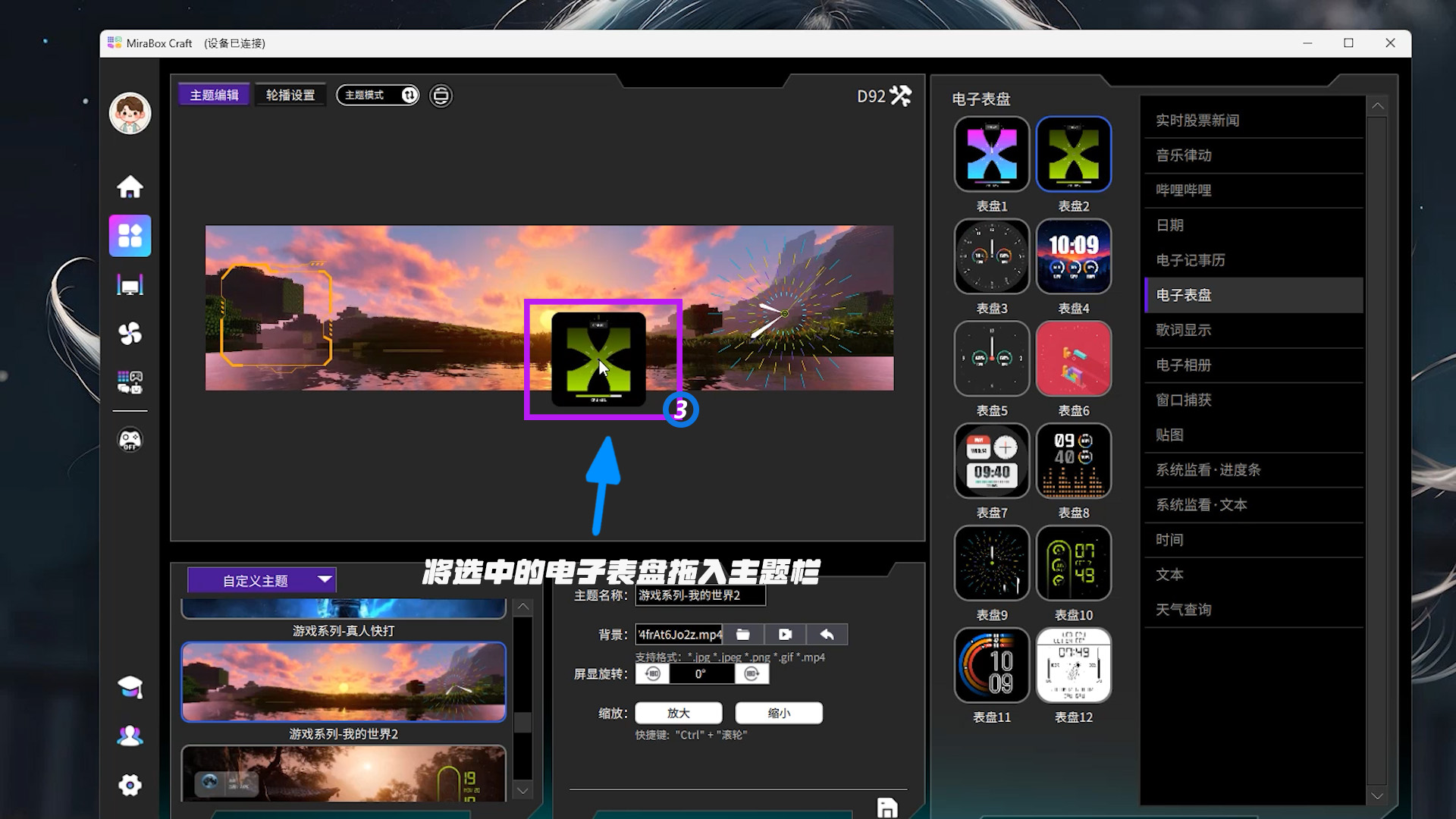Click the 缩小 zoom out button
Image resolution: width=1456 pixels, height=819 pixels.
(x=779, y=713)
